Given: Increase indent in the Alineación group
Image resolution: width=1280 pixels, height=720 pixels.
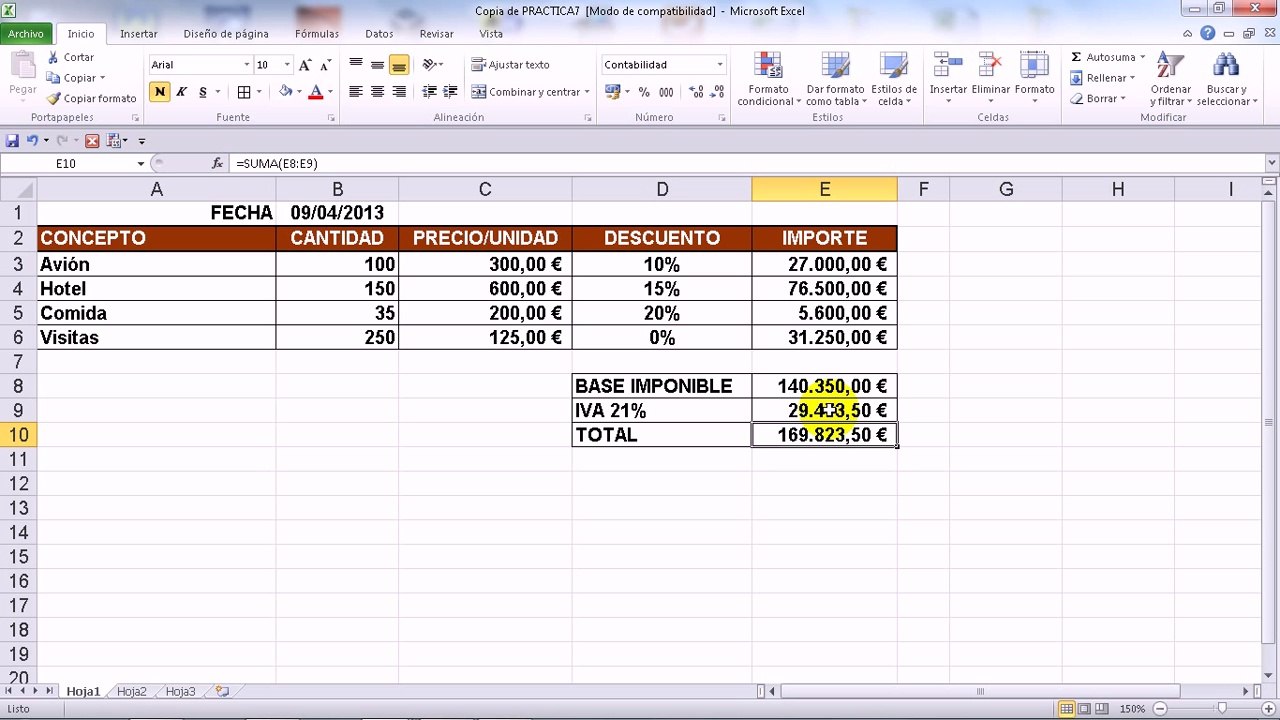Looking at the screenshot, I should pyautogui.click(x=452, y=92).
